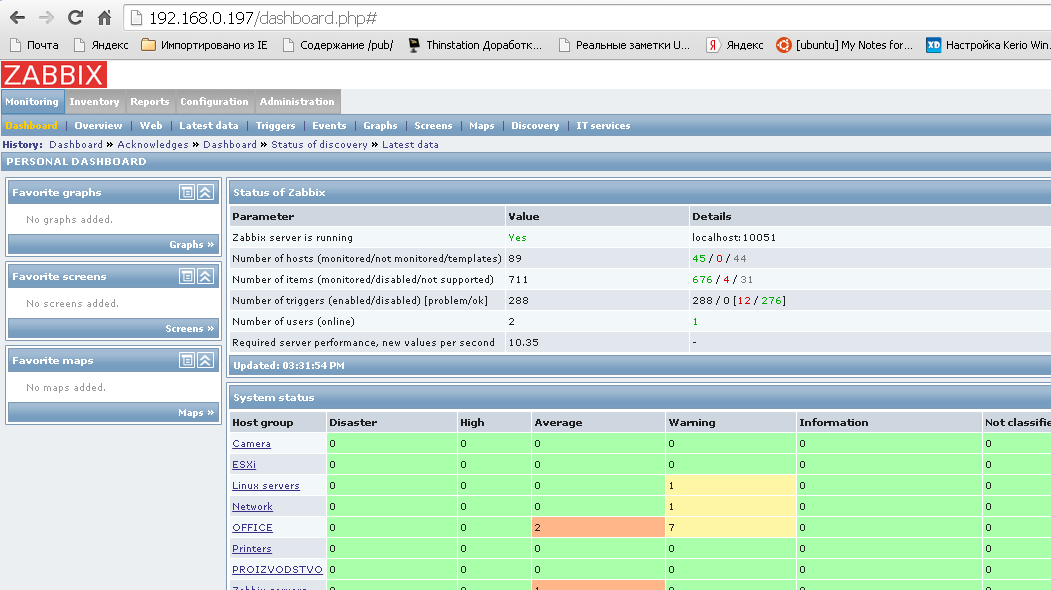Viewport: 1051px width, 590px height.
Task: Open Favorite maps menu icon
Action: pyautogui.click(x=187, y=360)
